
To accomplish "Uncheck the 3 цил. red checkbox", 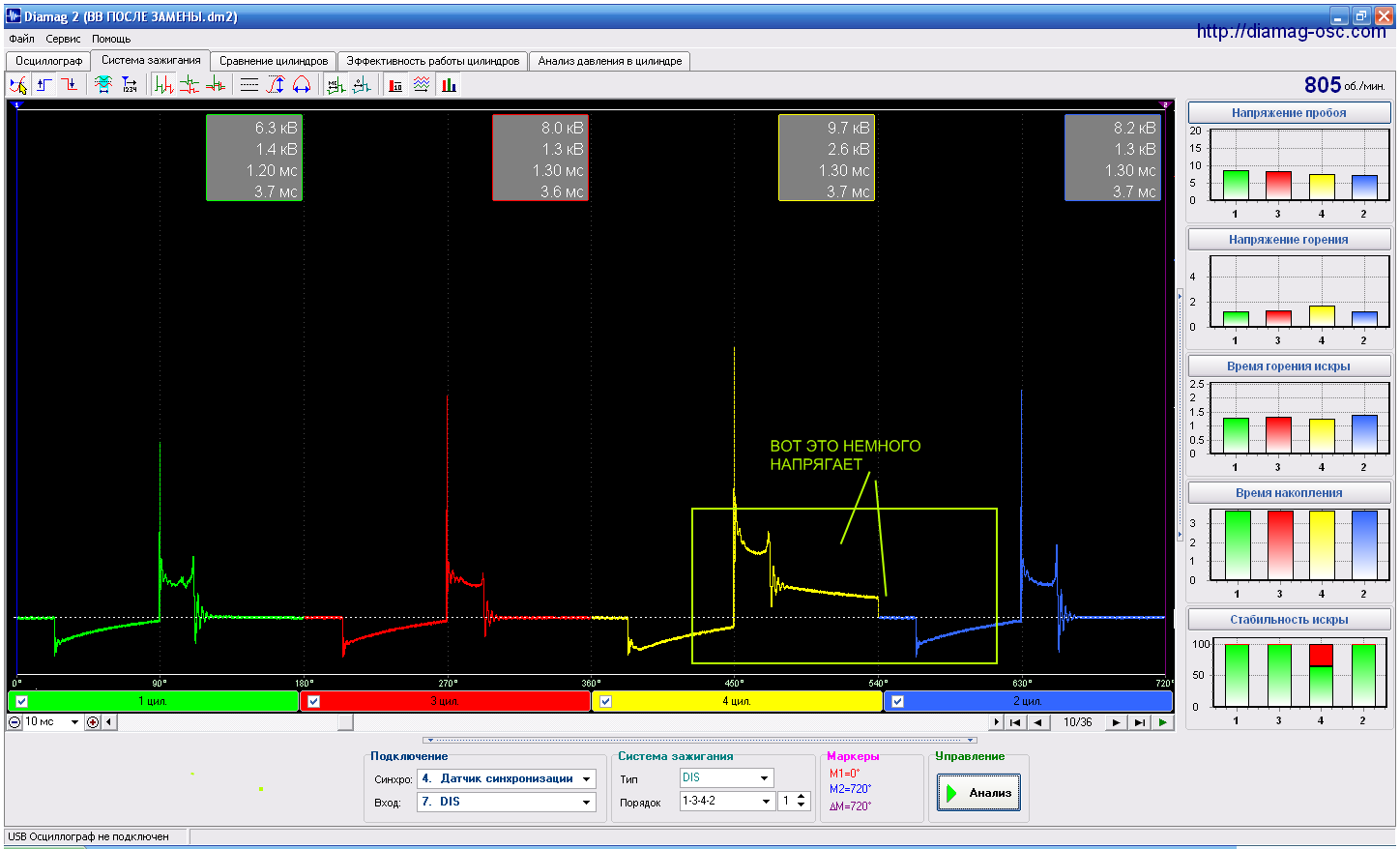I will click(x=314, y=701).
